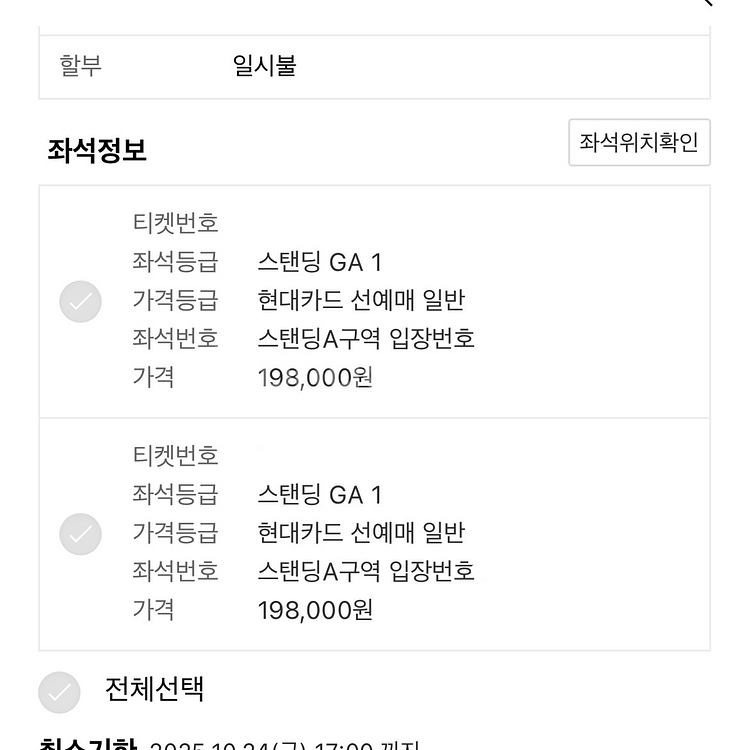Image resolution: width=750 pixels, height=750 pixels.
Task: Click the partially visible top-right corner icon
Action: click(x=707, y=2)
